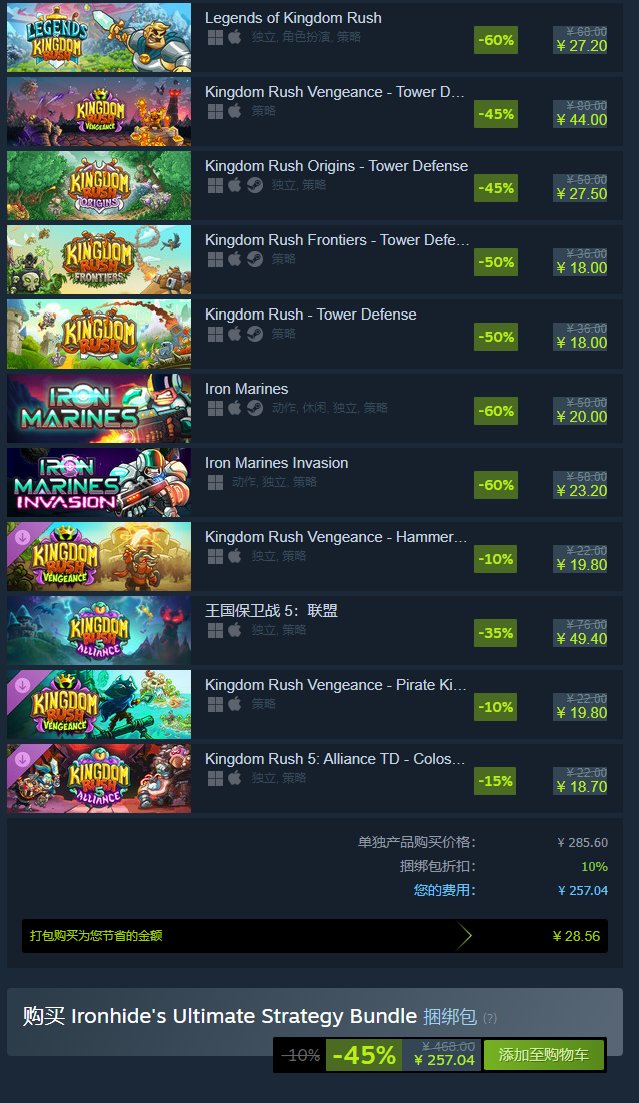Click the Apple icon under Kingdom Rush Vengeance Tower Defense

tap(235, 110)
